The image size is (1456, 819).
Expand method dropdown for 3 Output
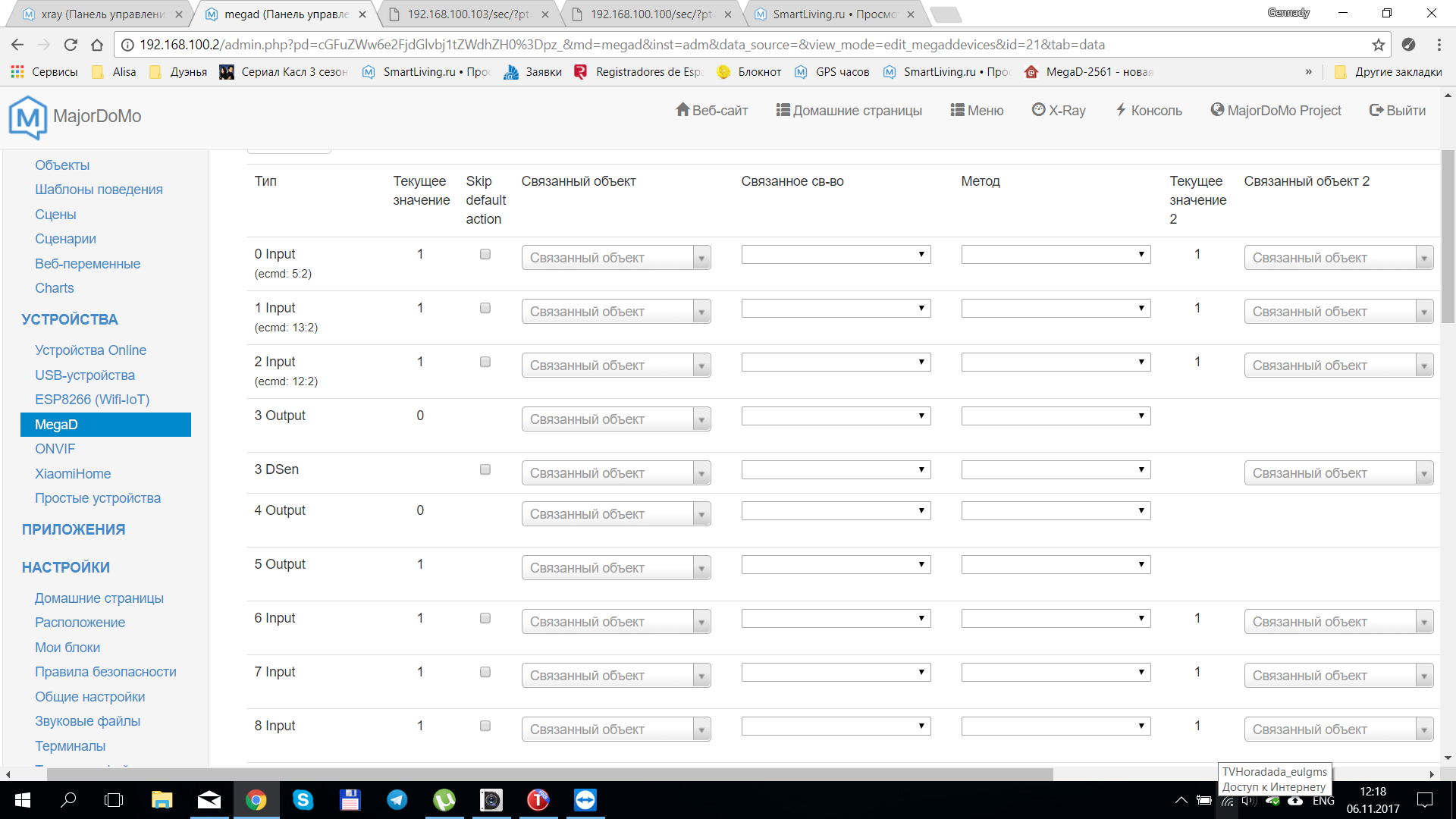coord(1056,416)
